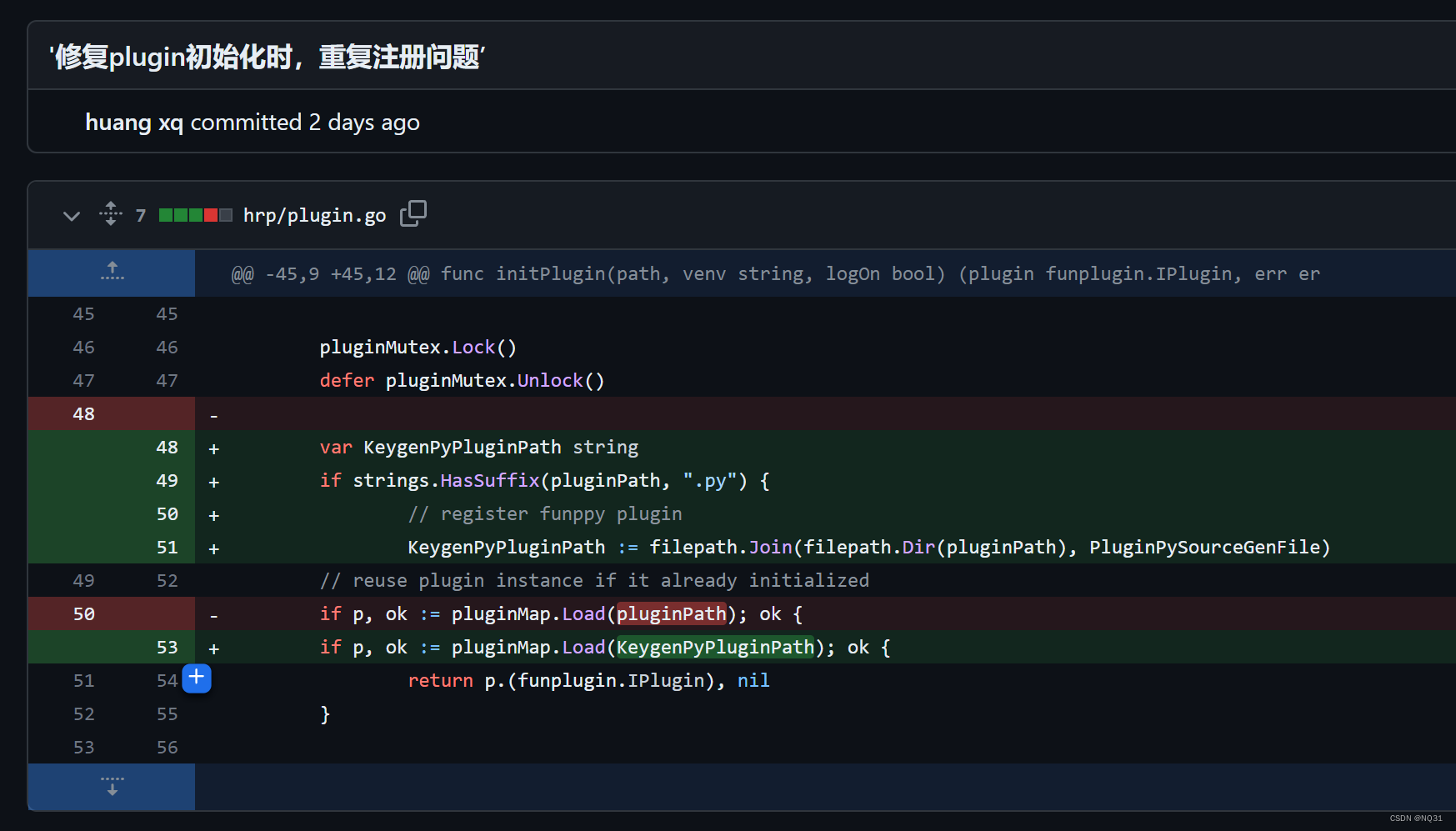Click the 'var KeygenPyPluginPath string' code line

479,448
